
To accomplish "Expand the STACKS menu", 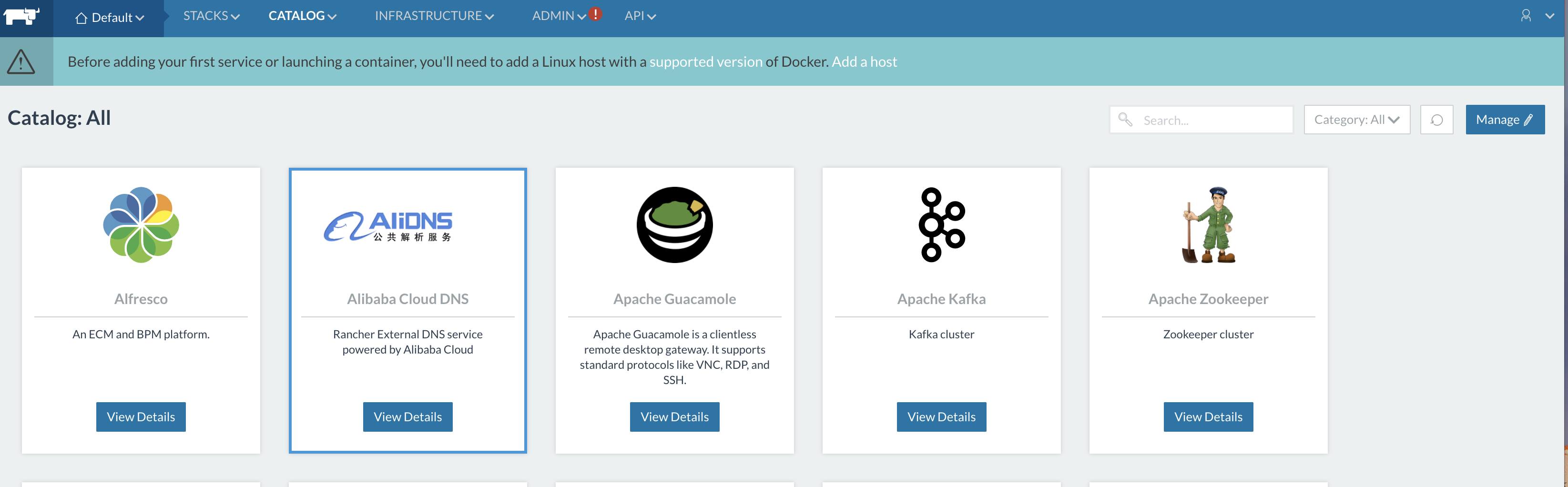I will [211, 16].
